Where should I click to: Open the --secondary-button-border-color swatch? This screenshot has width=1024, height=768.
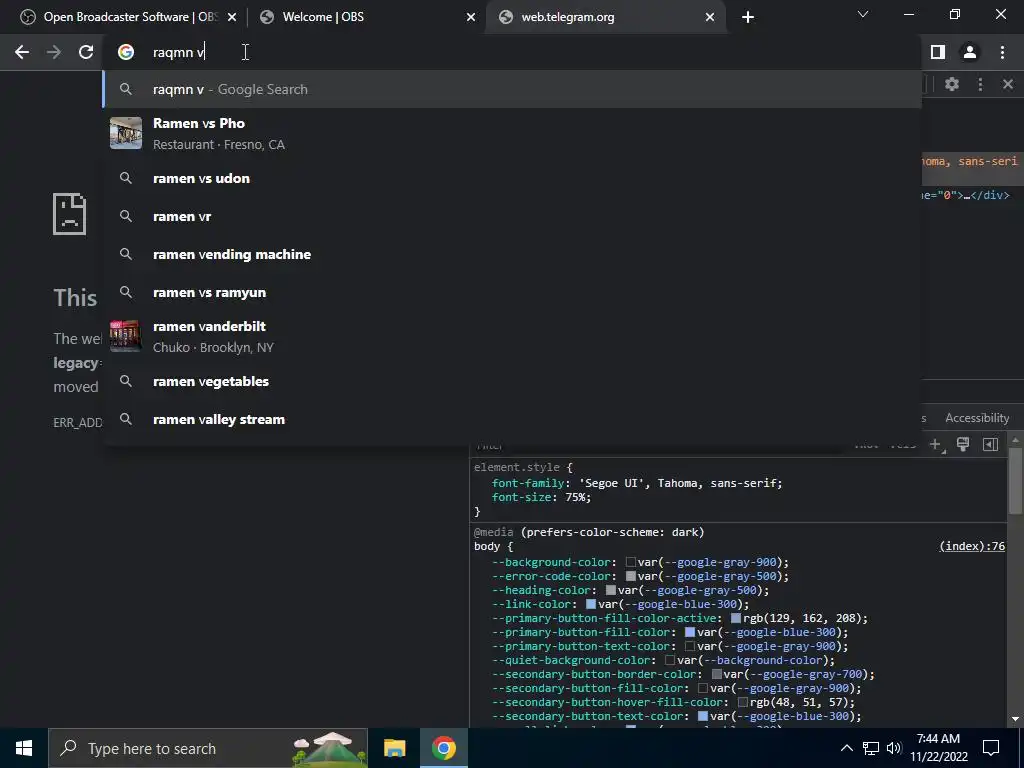pyautogui.click(x=716, y=675)
